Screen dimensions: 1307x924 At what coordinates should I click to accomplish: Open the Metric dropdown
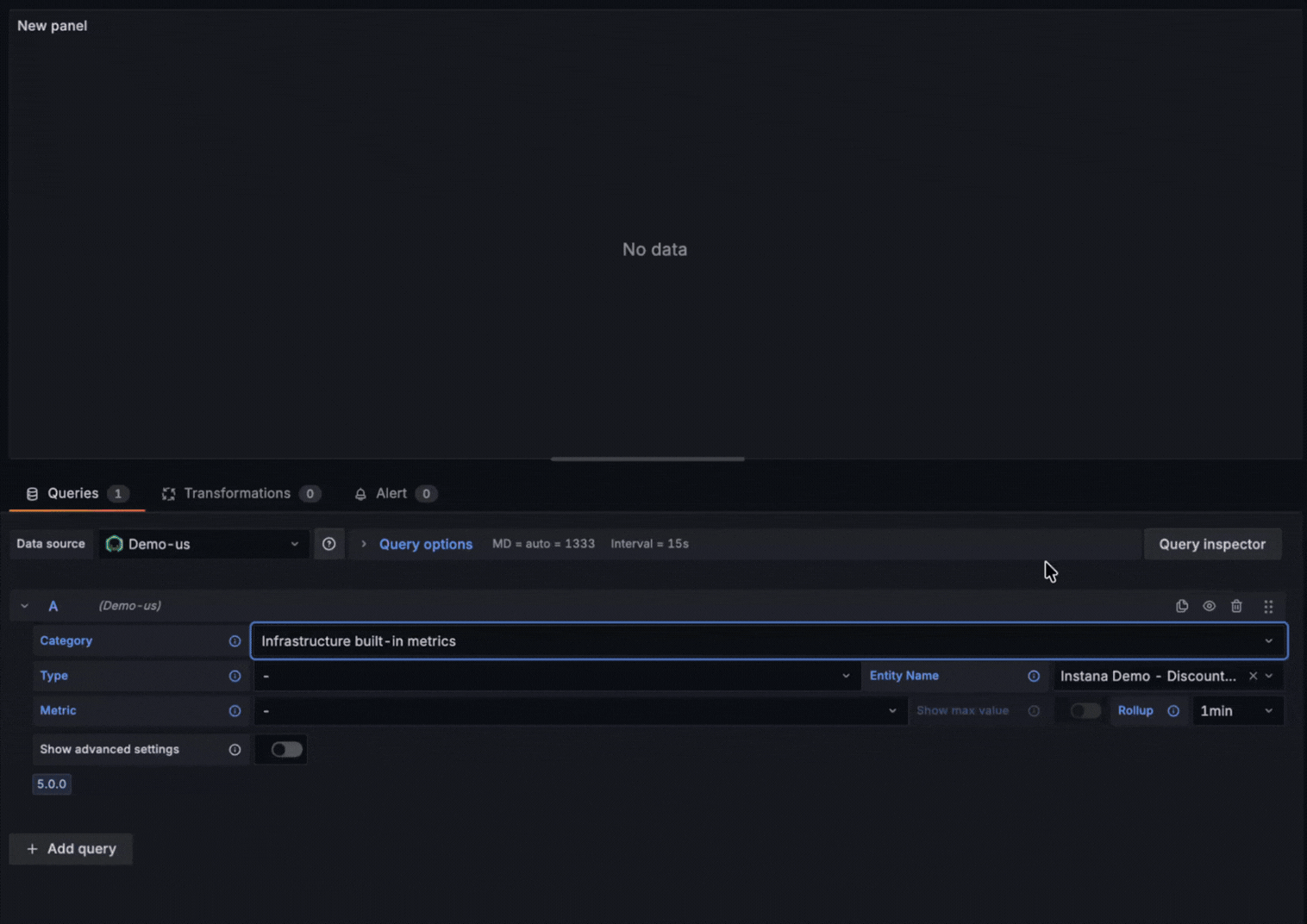579,711
